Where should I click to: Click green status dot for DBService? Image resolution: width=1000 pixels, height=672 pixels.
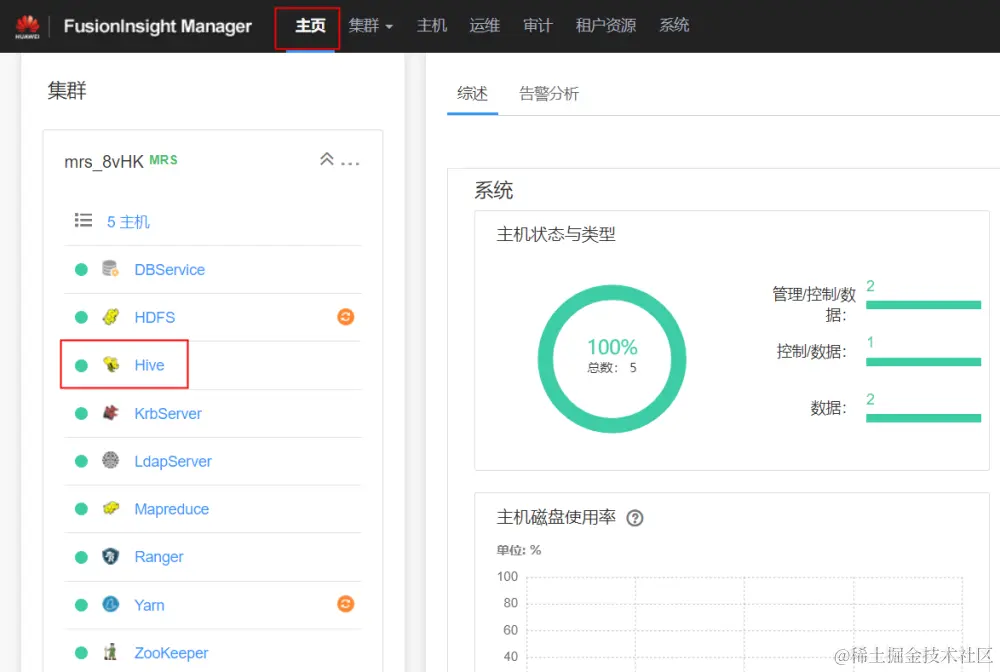coord(81,270)
